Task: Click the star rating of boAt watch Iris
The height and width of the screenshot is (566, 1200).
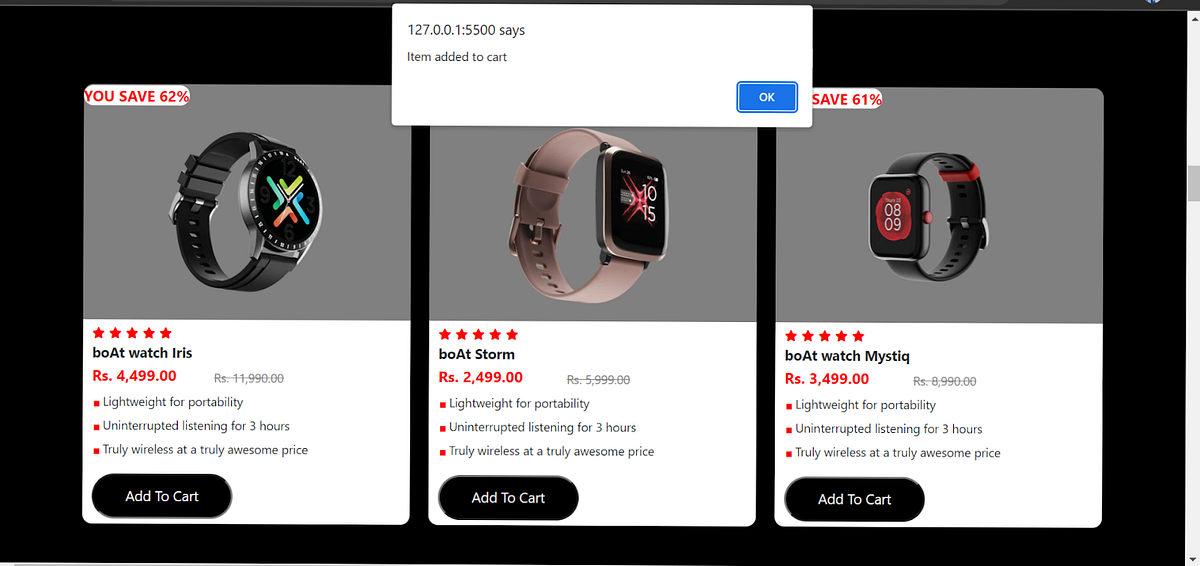Action: tap(132, 333)
